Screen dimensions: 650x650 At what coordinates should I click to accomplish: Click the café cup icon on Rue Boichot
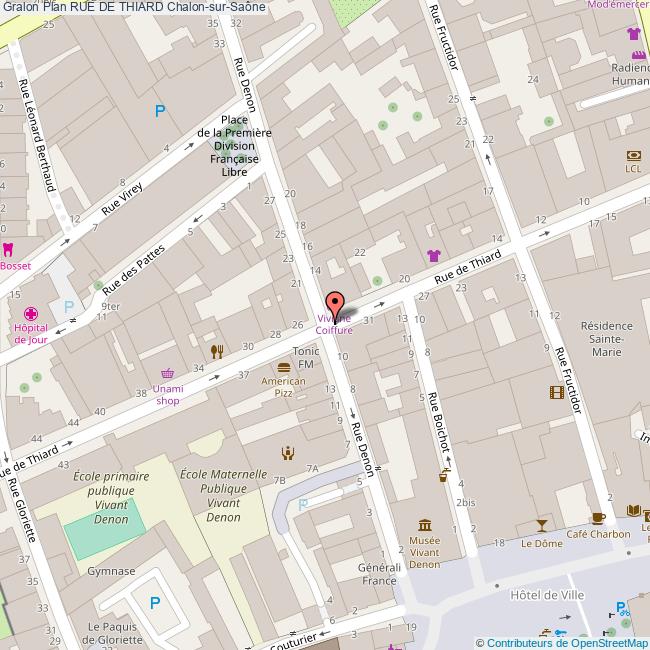click(444, 477)
